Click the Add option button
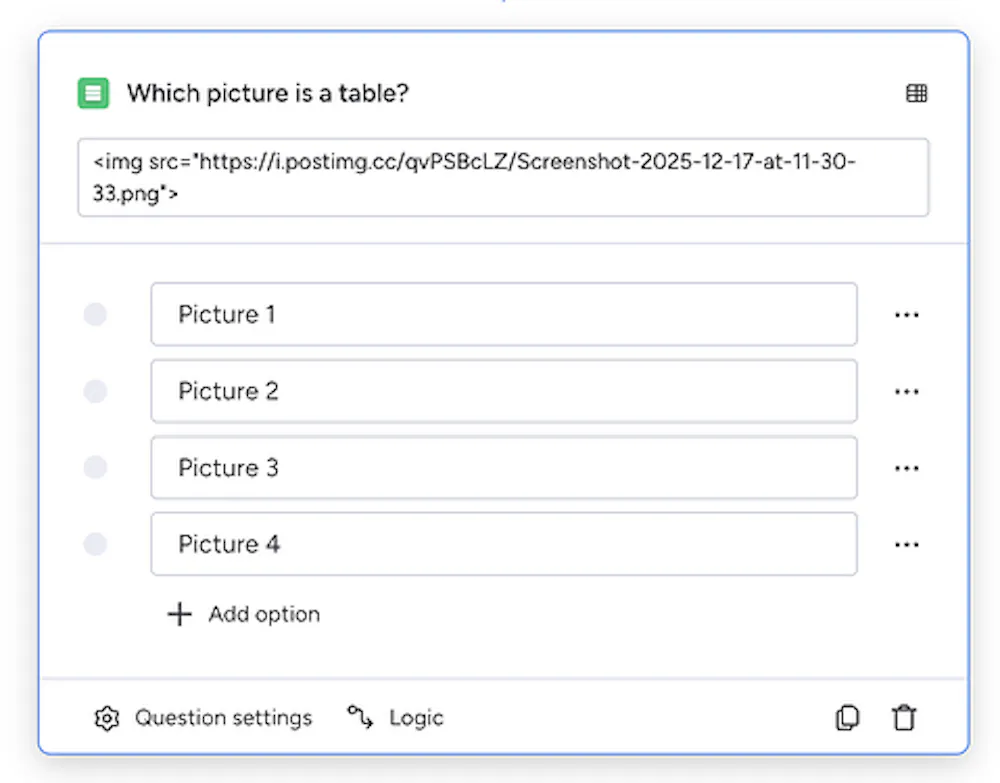The width and height of the screenshot is (1000, 783). pos(263,614)
